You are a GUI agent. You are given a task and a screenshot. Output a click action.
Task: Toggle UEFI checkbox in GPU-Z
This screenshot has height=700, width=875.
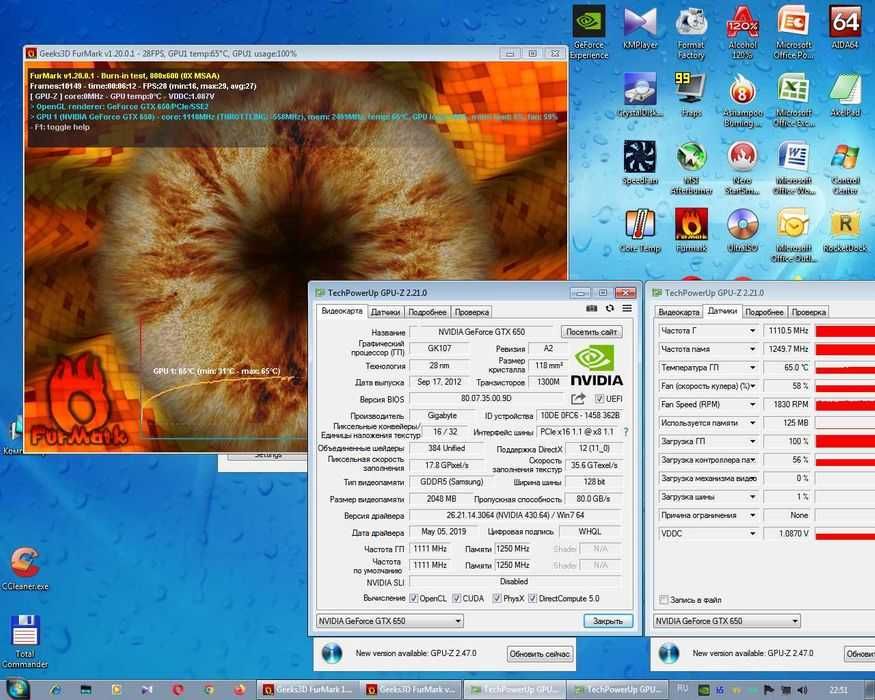[x=599, y=399]
